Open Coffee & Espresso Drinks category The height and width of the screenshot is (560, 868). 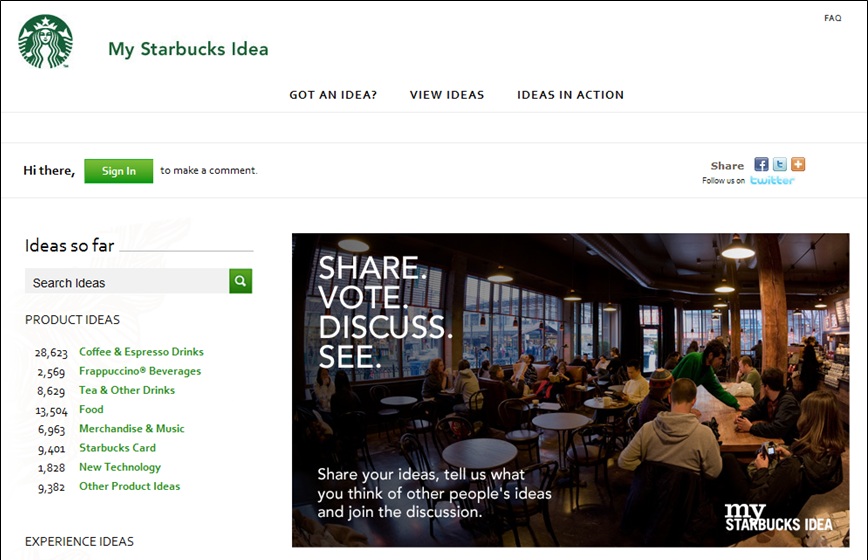[x=141, y=352]
